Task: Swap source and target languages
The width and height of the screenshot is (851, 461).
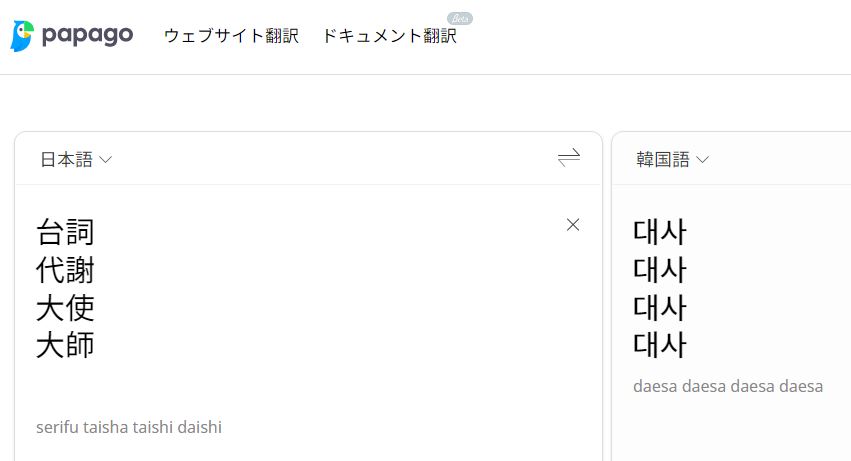Action: click(x=569, y=158)
